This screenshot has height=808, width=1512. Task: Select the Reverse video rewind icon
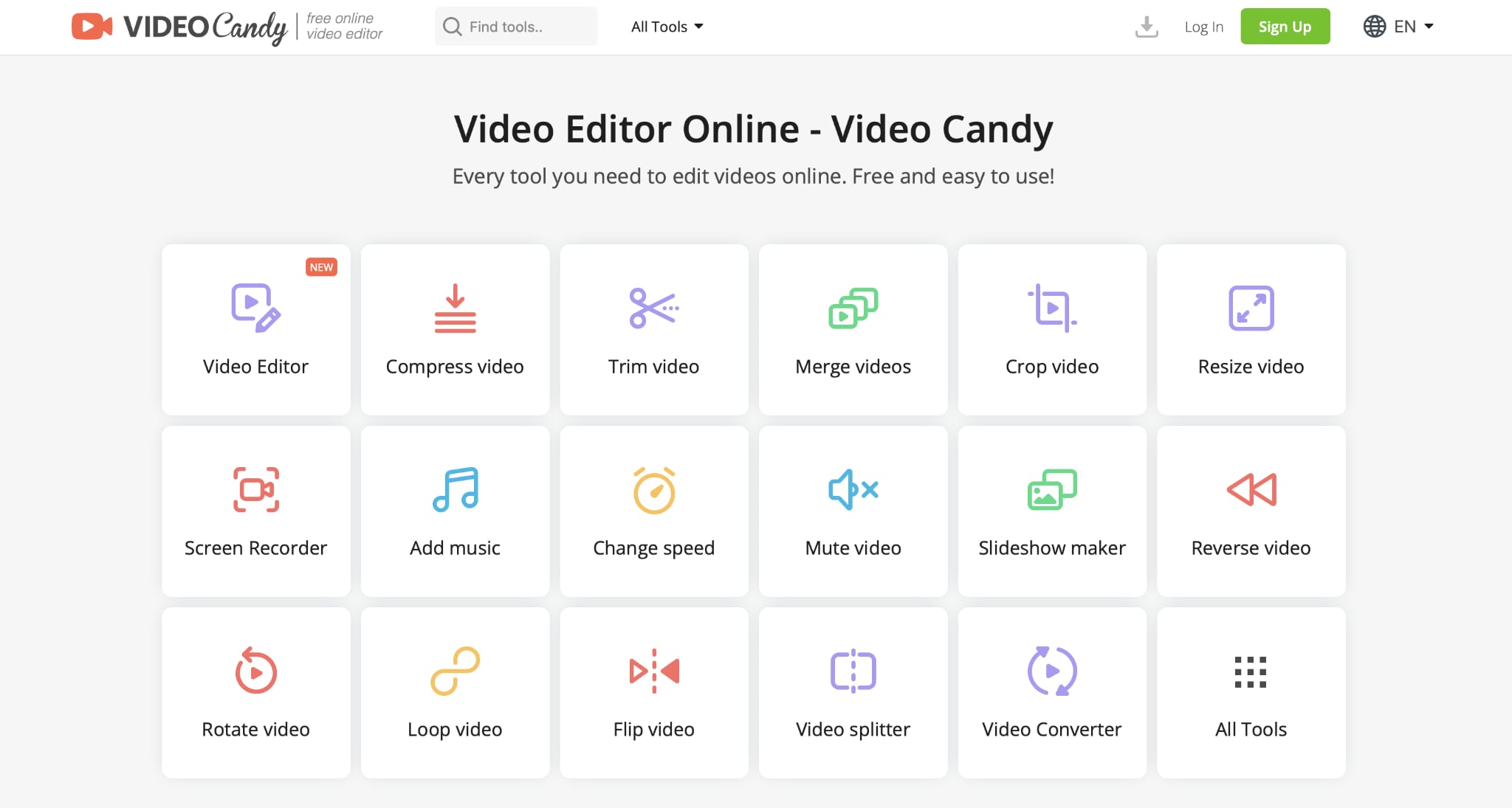[x=1251, y=489]
